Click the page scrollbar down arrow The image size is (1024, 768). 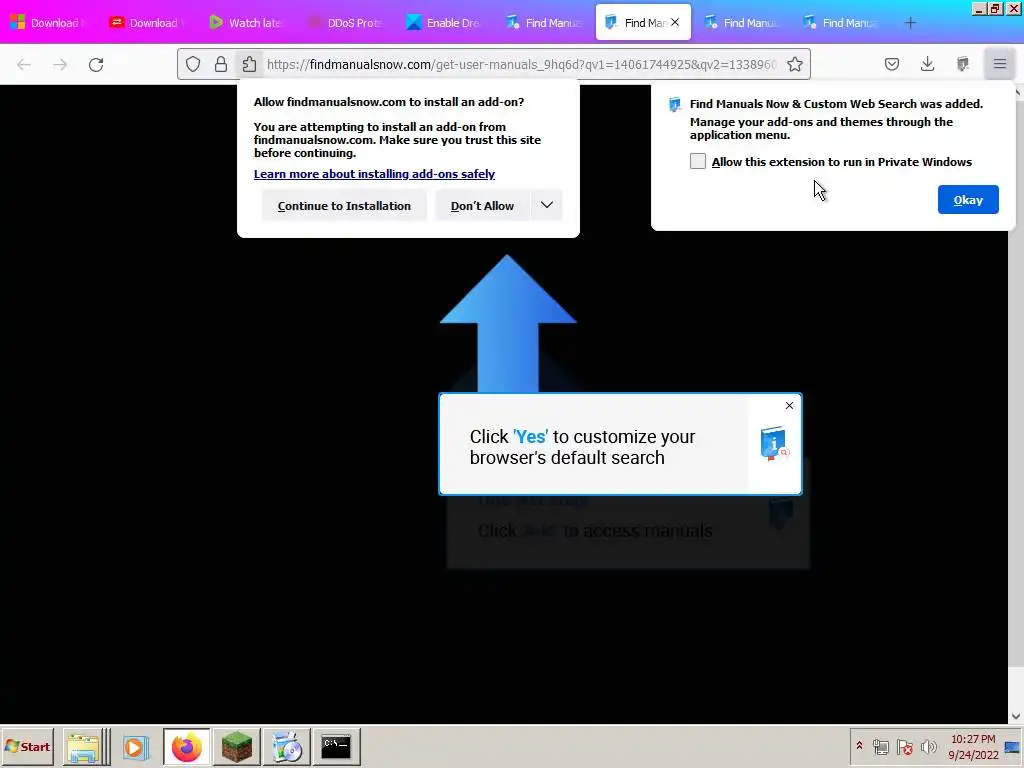click(1016, 716)
